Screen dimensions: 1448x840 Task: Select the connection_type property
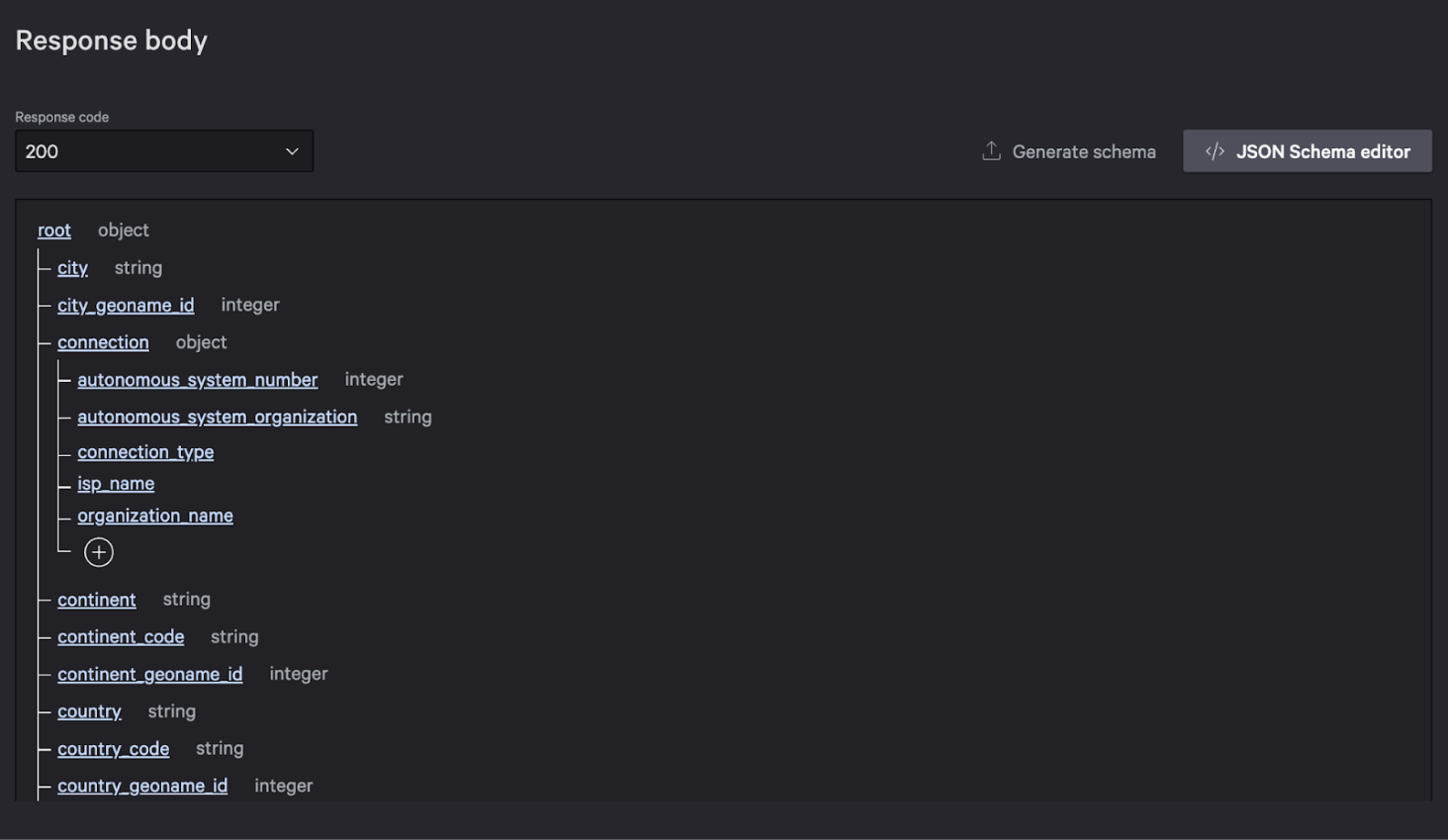click(x=145, y=452)
